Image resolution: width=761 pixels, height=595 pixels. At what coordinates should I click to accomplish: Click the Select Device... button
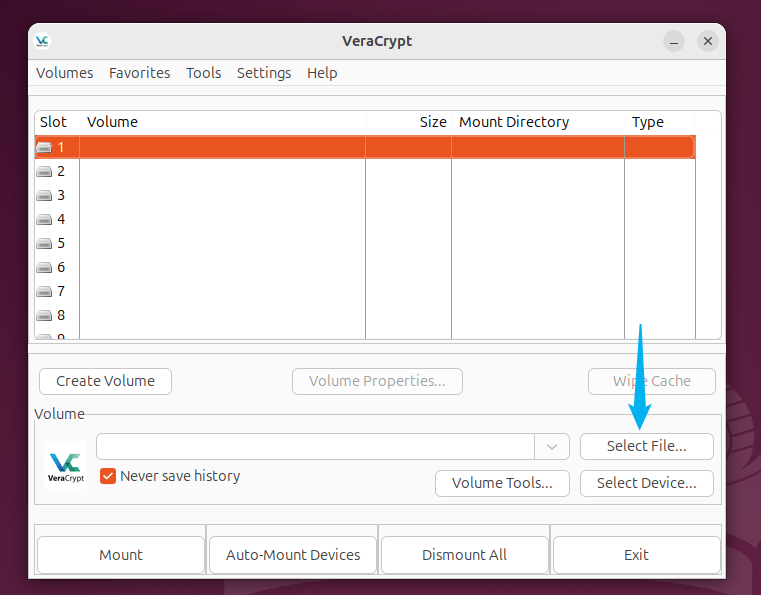click(646, 483)
